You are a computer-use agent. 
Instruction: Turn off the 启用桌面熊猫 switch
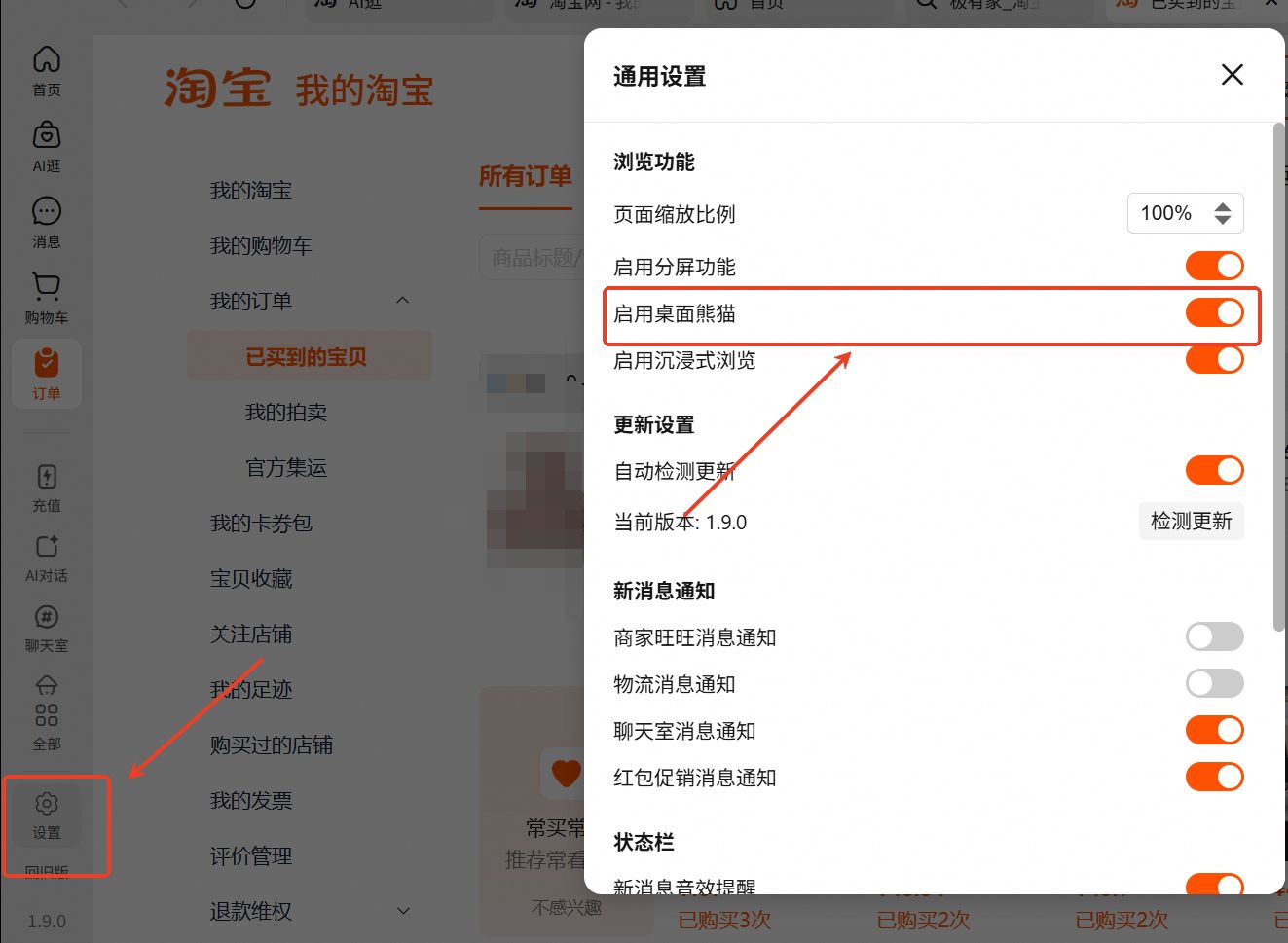1215,312
